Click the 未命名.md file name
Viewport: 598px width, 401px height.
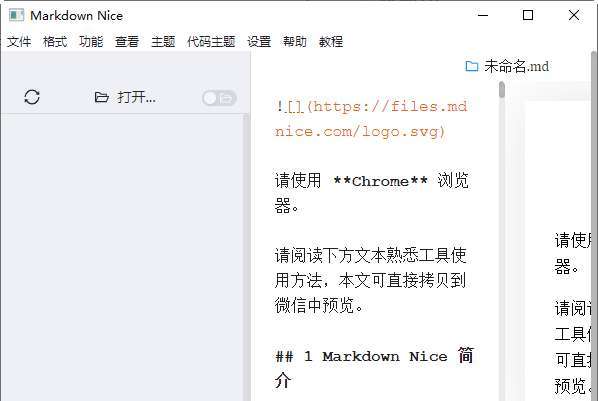click(x=517, y=66)
